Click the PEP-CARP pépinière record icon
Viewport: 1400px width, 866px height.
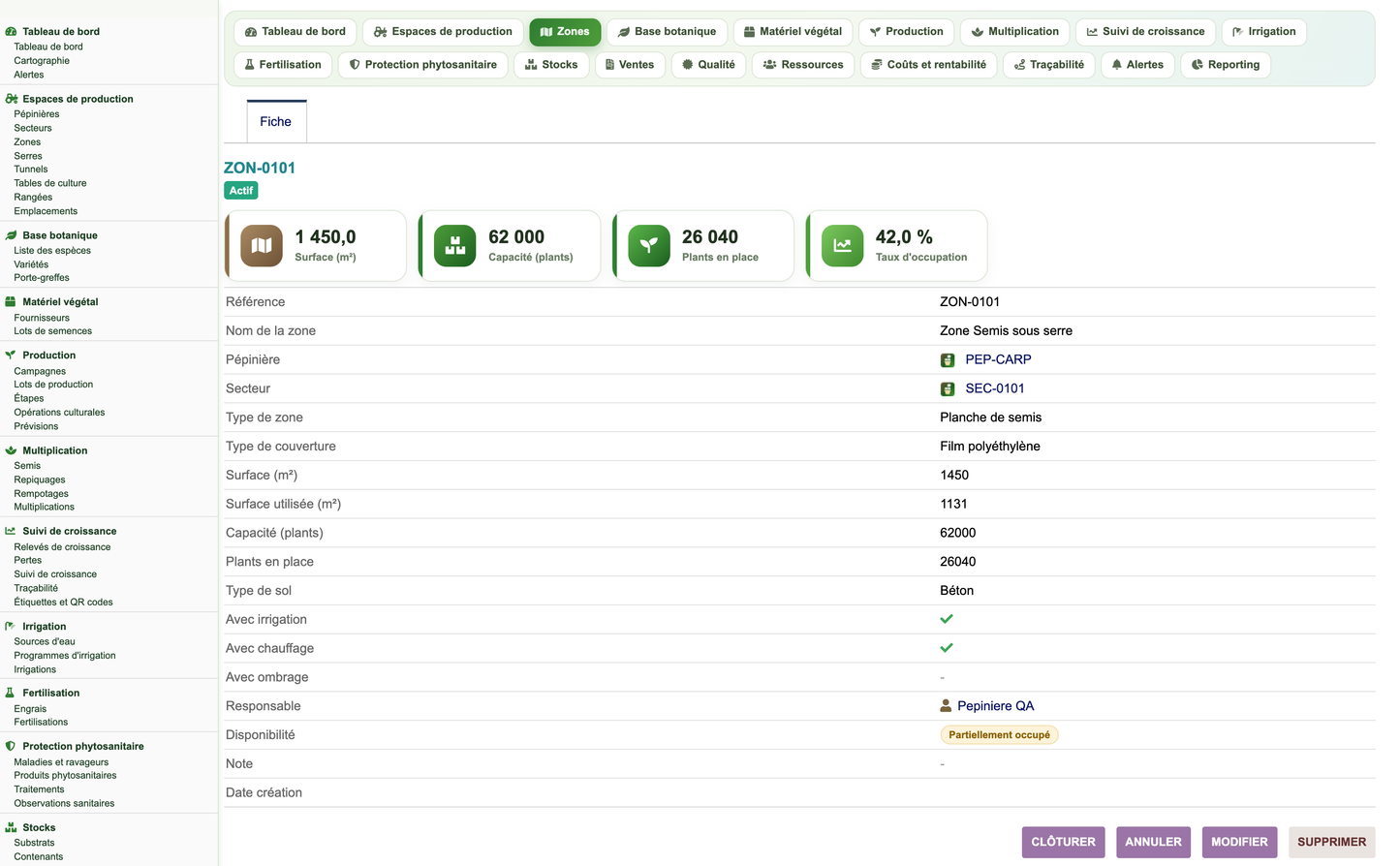point(948,360)
